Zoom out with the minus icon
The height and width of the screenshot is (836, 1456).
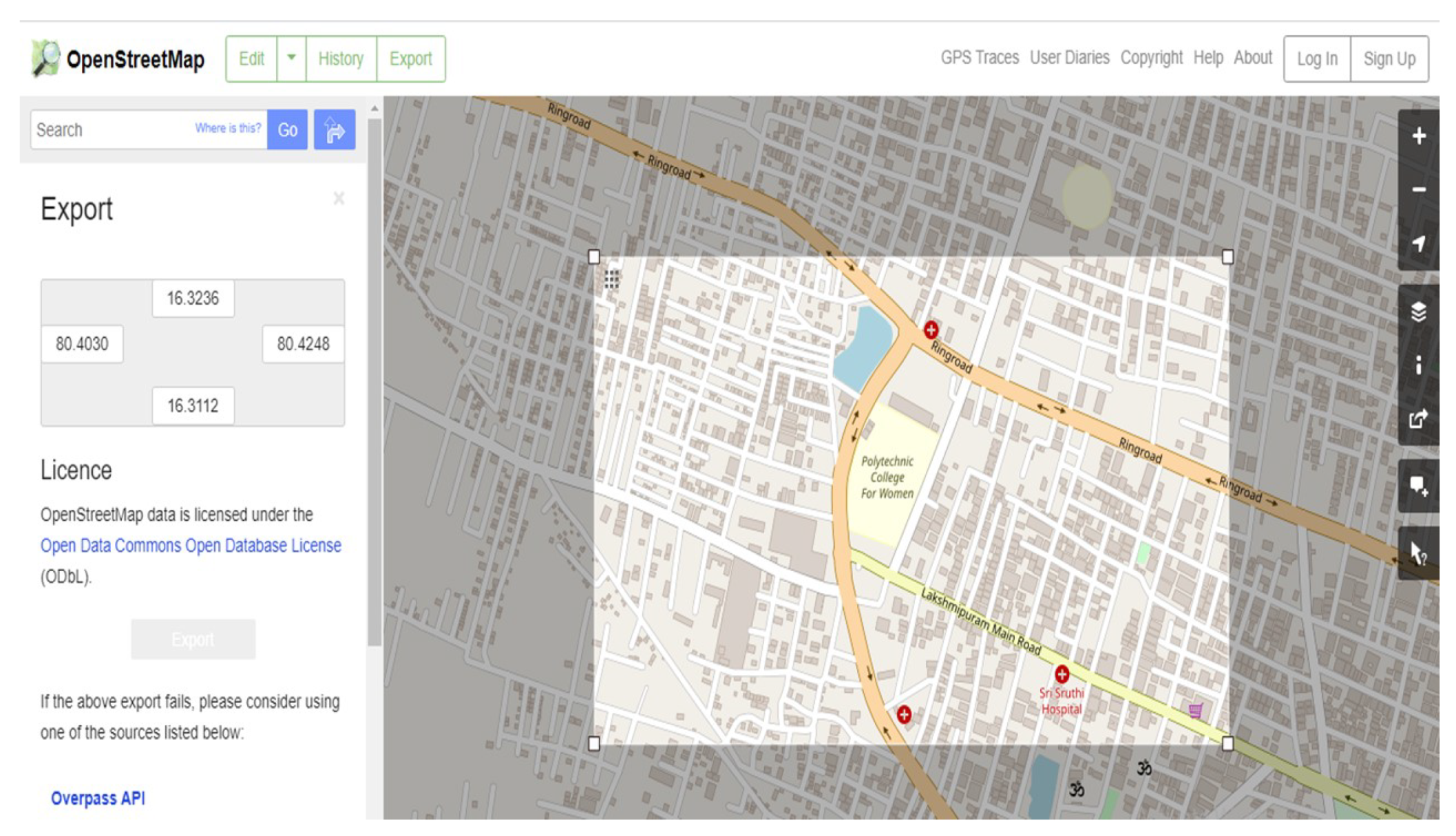[1417, 190]
